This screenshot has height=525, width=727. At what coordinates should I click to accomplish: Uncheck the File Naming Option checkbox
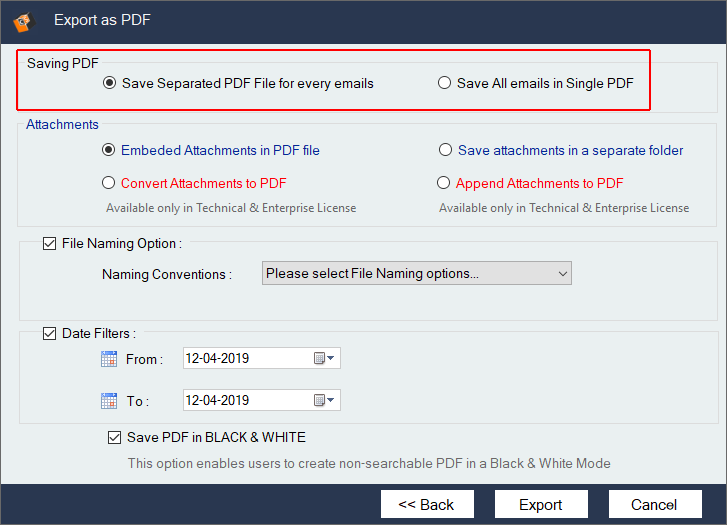[x=50, y=243]
